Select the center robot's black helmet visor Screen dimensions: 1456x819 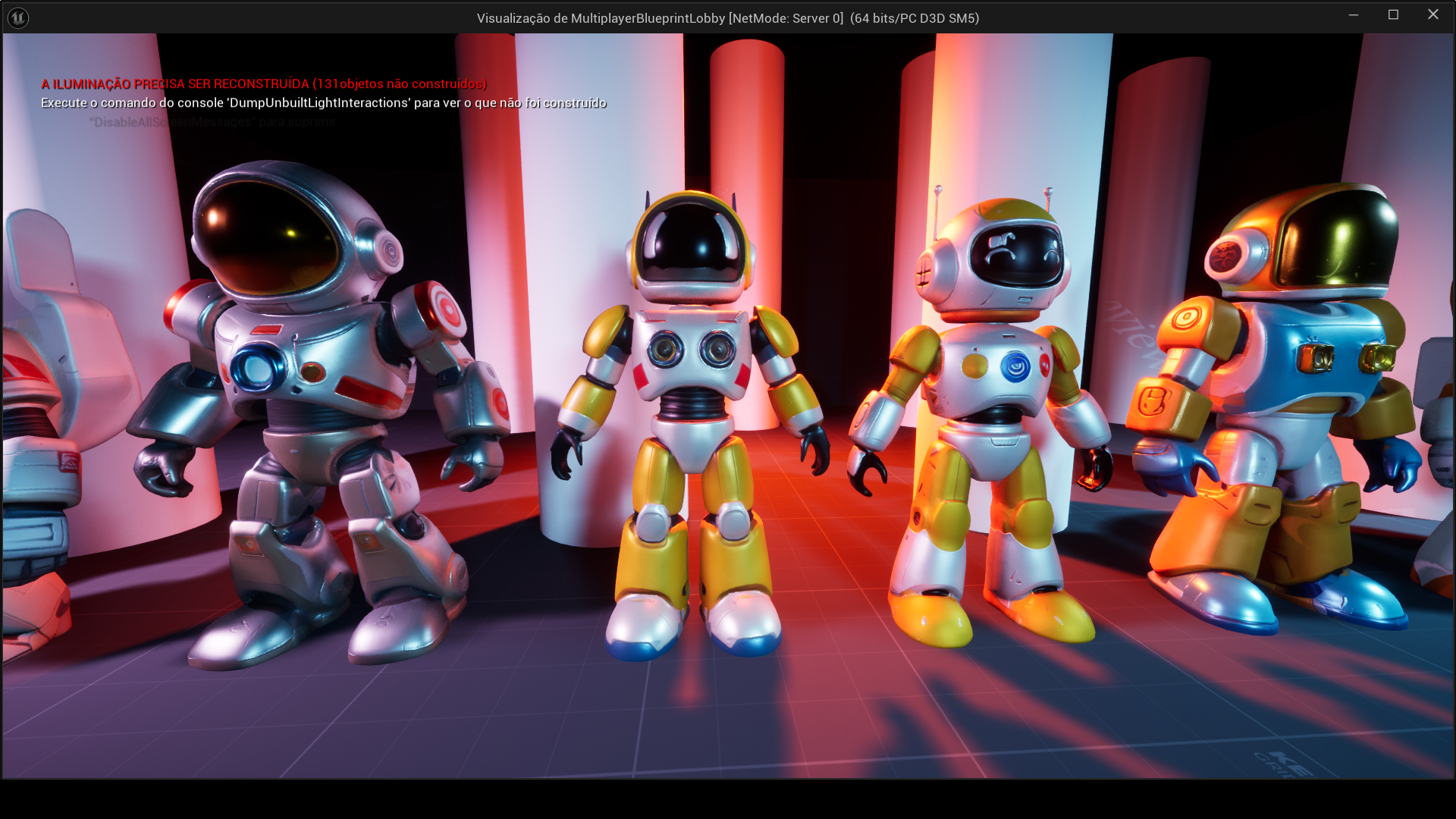click(690, 244)
